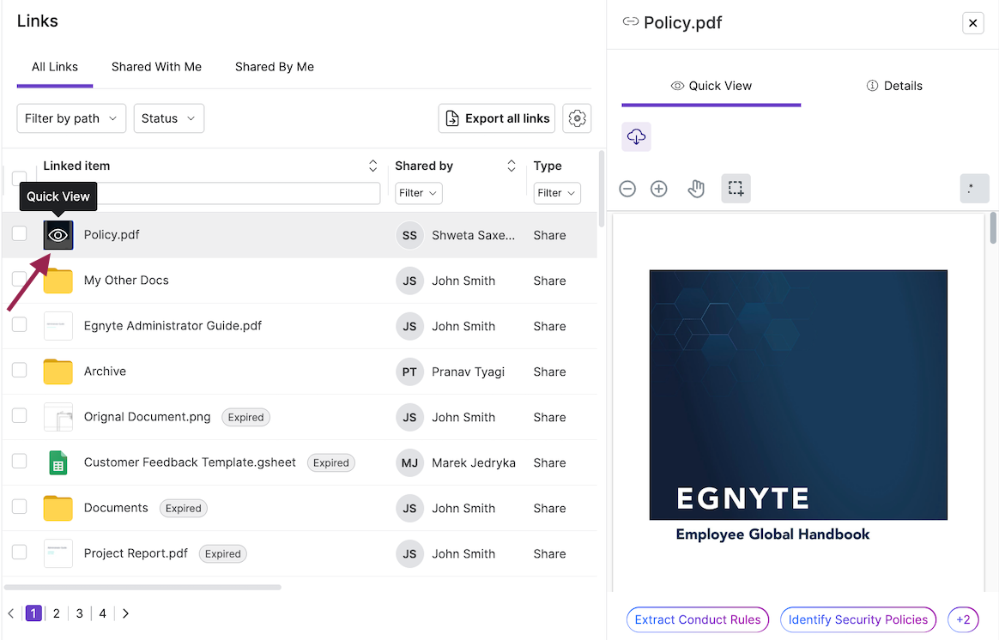Open the Status dropdown
This screenshot has width=999, height=640.
169,118
